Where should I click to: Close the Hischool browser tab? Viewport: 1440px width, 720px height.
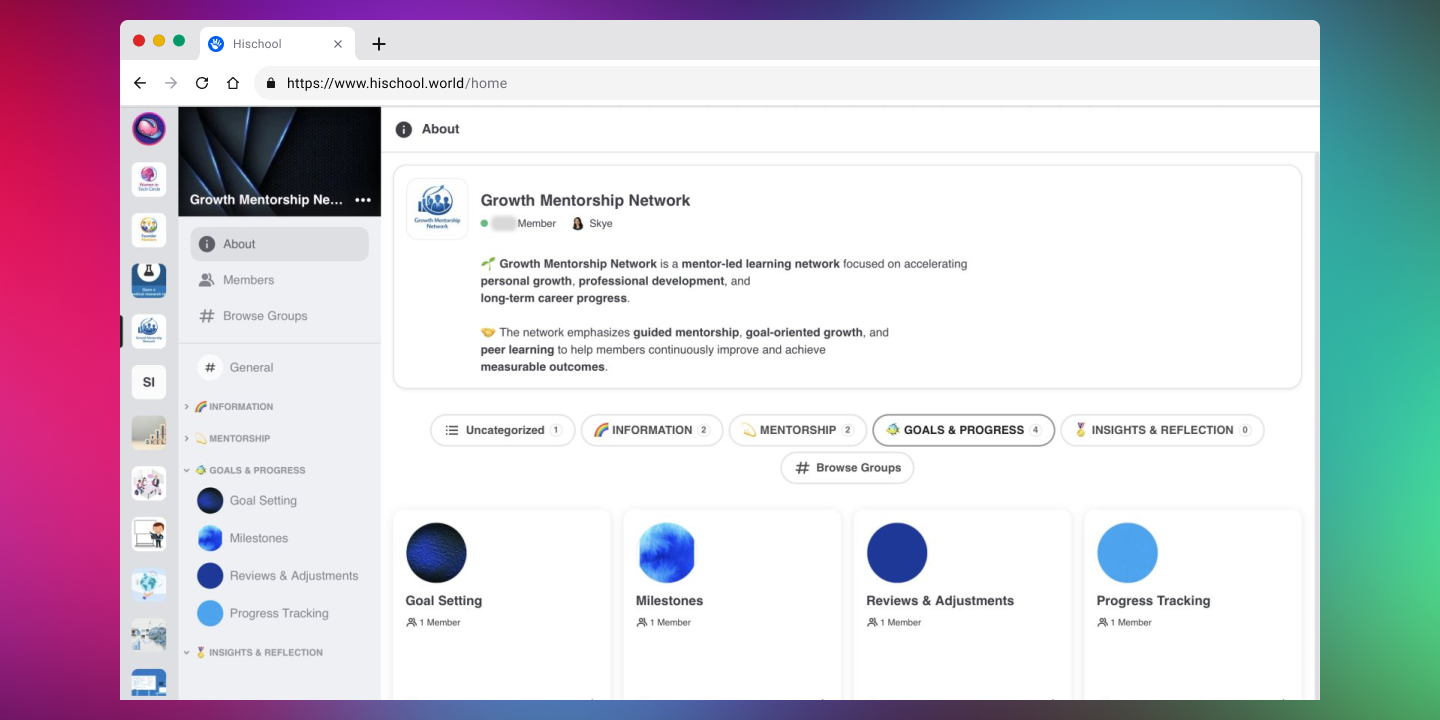pyautogui.click(x=338, y=44)
